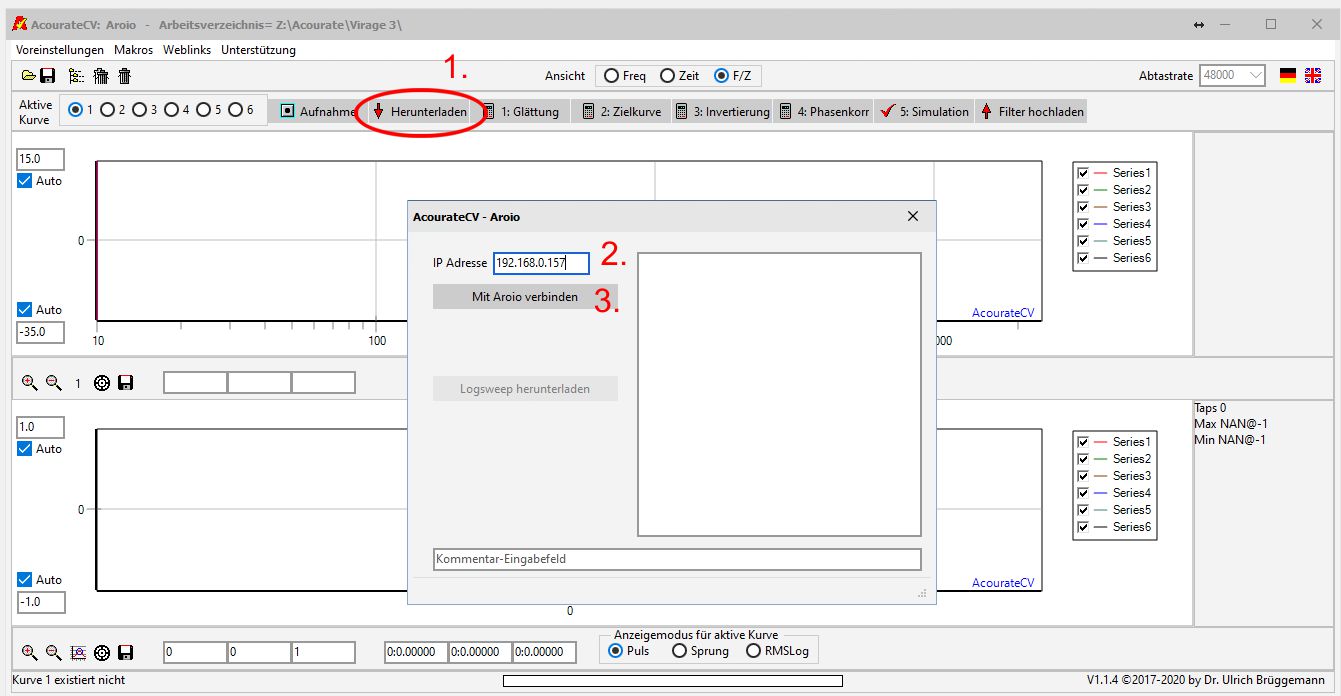
Task: Select active curve 2
Action: pos(113,110)
